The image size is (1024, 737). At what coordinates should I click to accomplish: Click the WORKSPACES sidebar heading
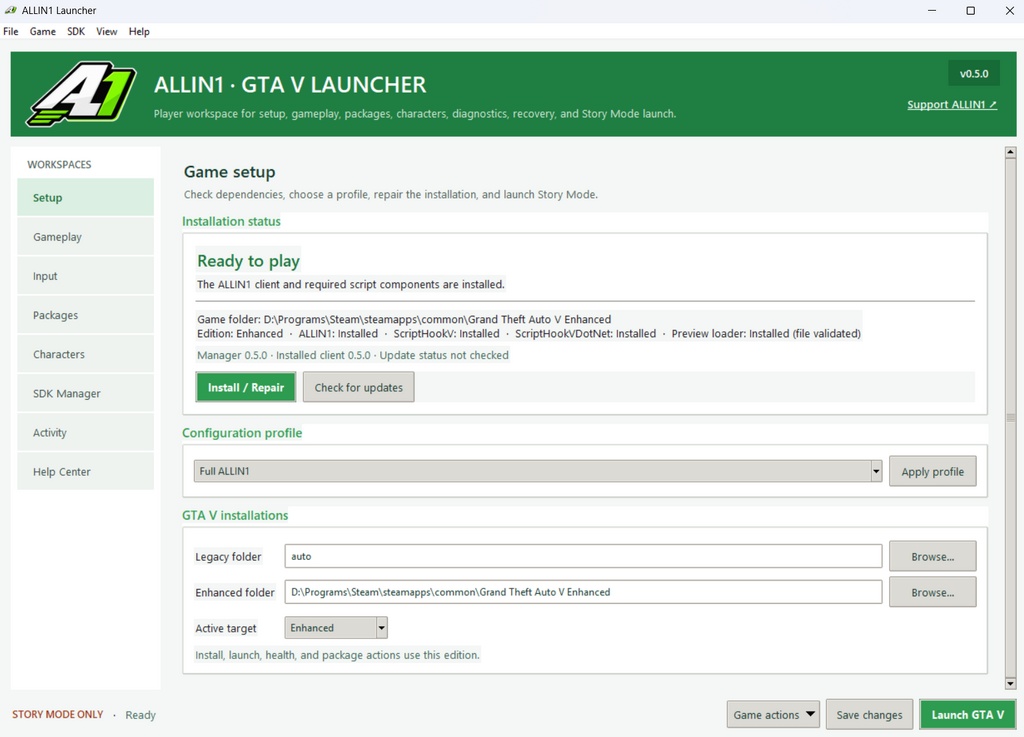point(59,165)
